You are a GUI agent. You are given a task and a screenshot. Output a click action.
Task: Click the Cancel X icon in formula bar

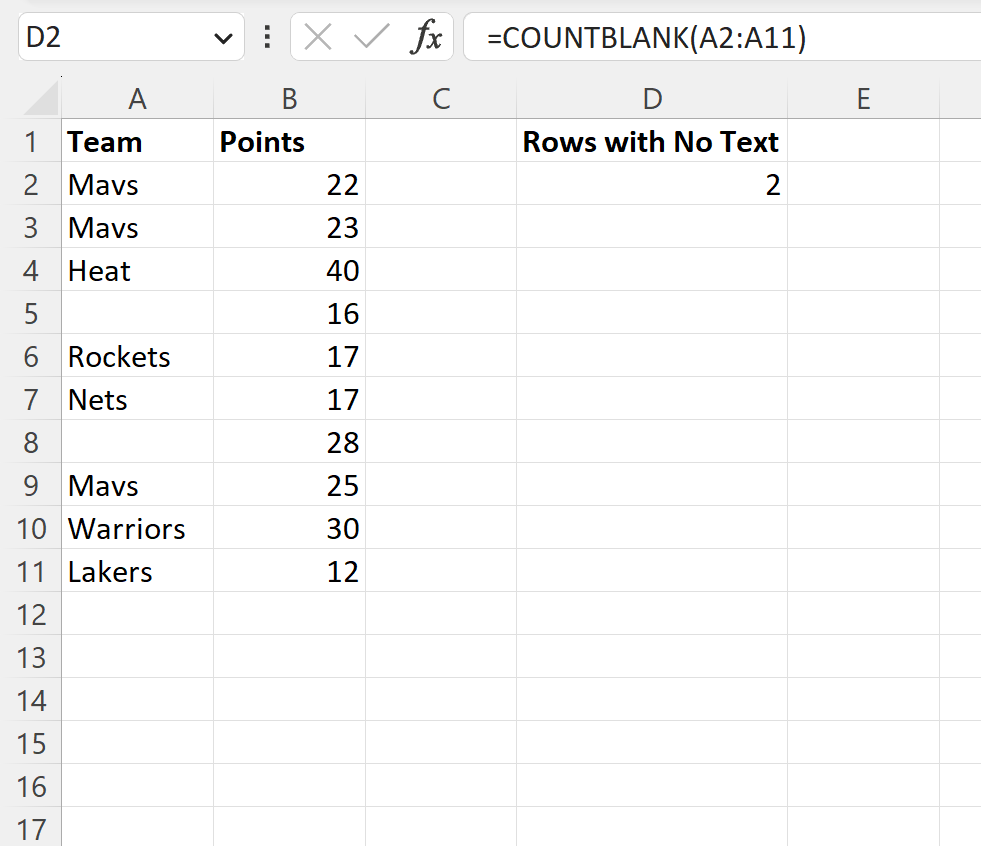coord(318,38)
